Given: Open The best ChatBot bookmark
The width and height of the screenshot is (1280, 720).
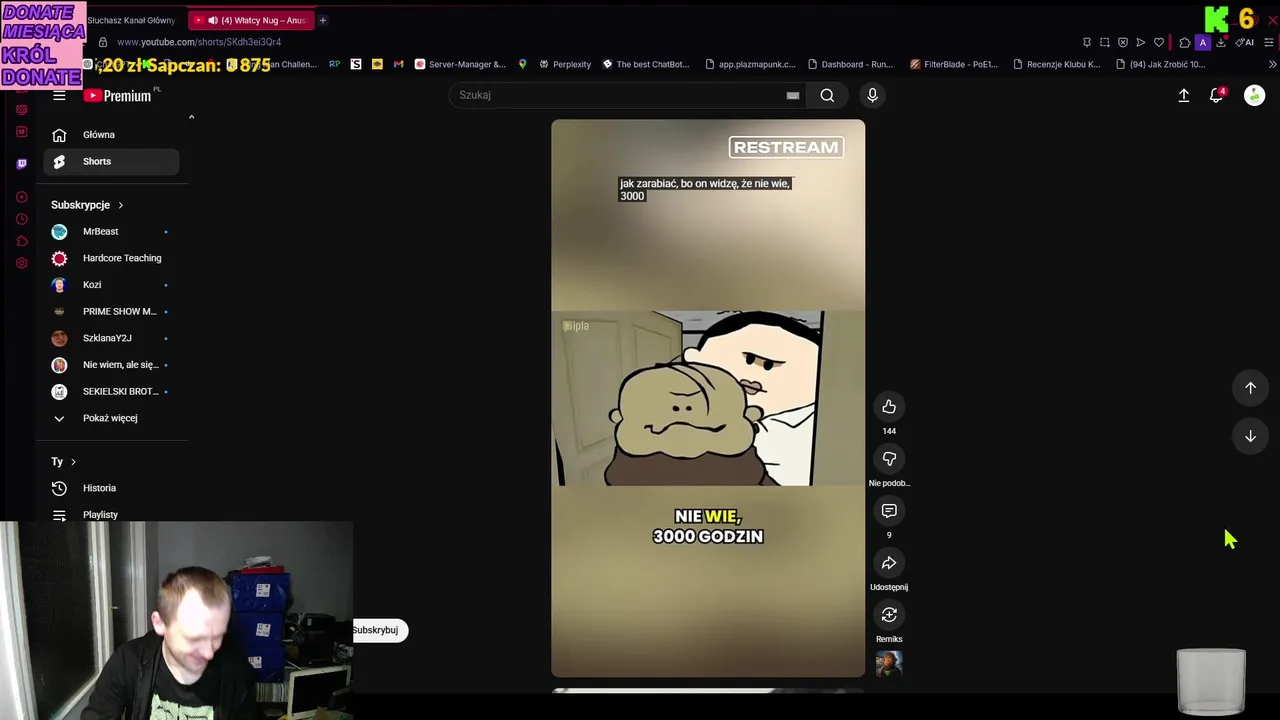Looking at the screenshot, I should pos(645,64).
